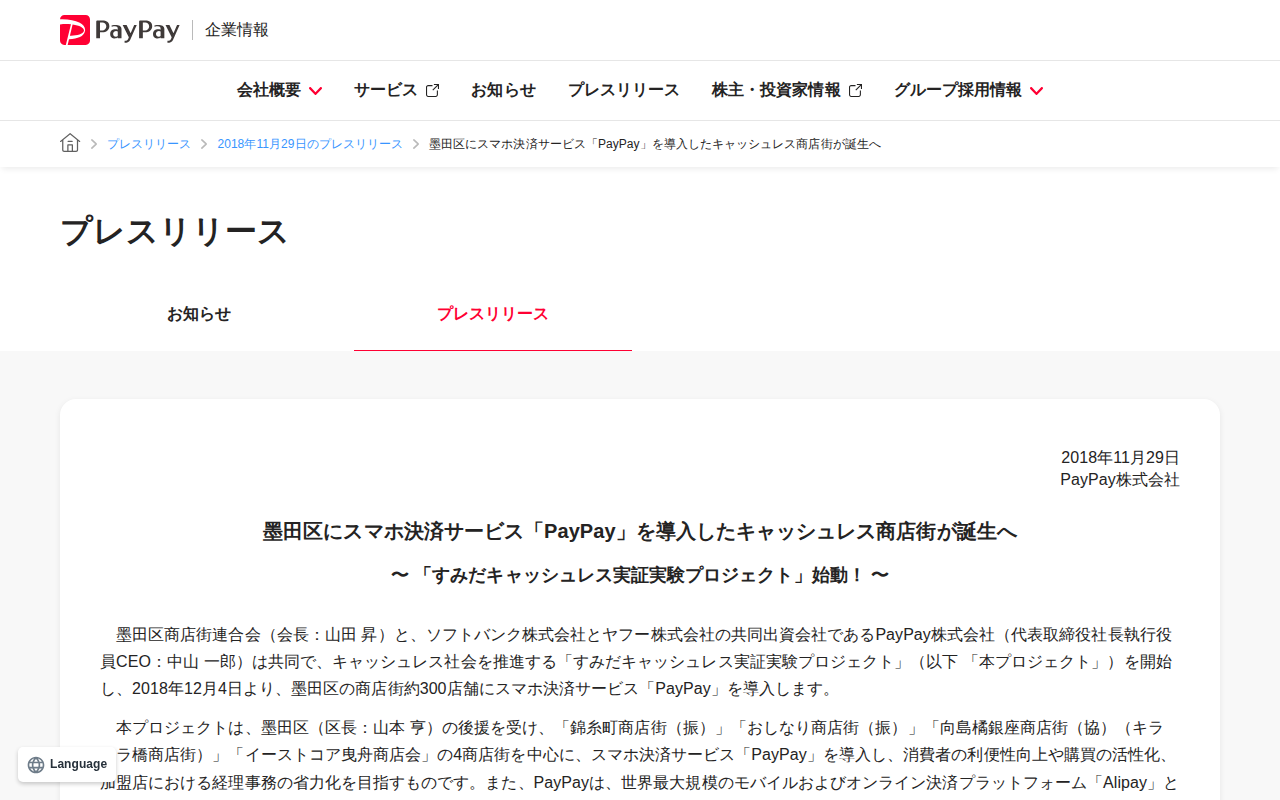This screenshot has width=1280, height=800.
Task: Go to お知らせ in top navigation
Action: pos(503,90)
